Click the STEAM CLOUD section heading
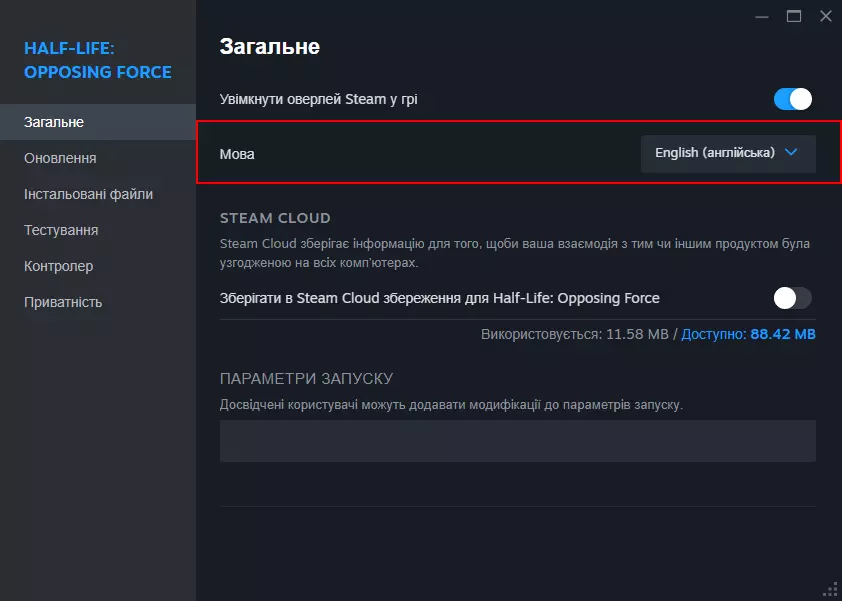842x601 pixels. click(275, 218)
